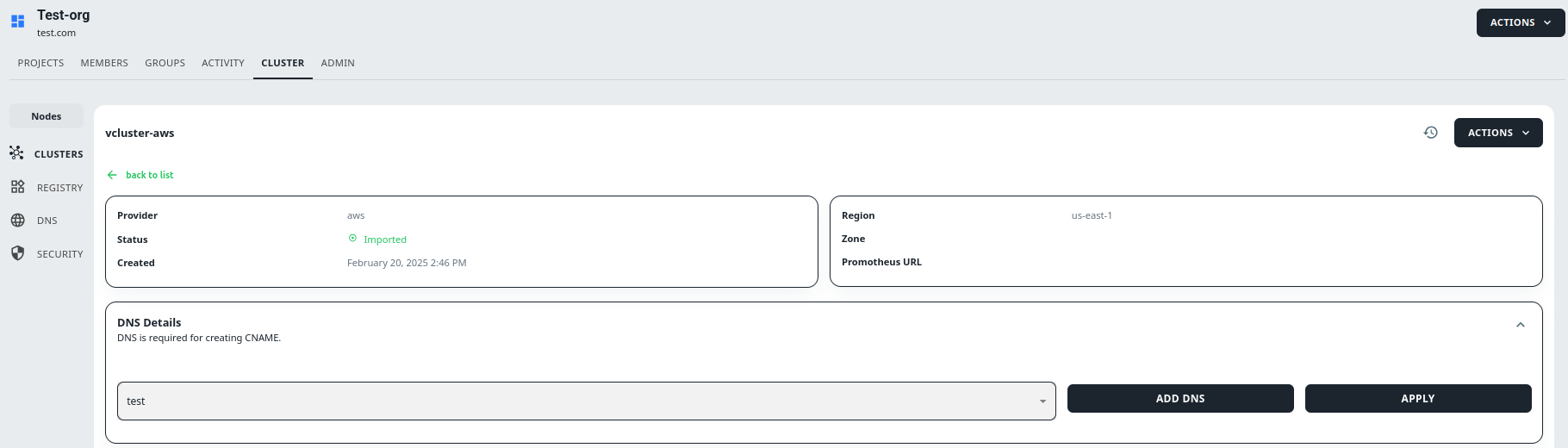
Task: Click the ADD DNS button
Action: (x=1180, y=398)
